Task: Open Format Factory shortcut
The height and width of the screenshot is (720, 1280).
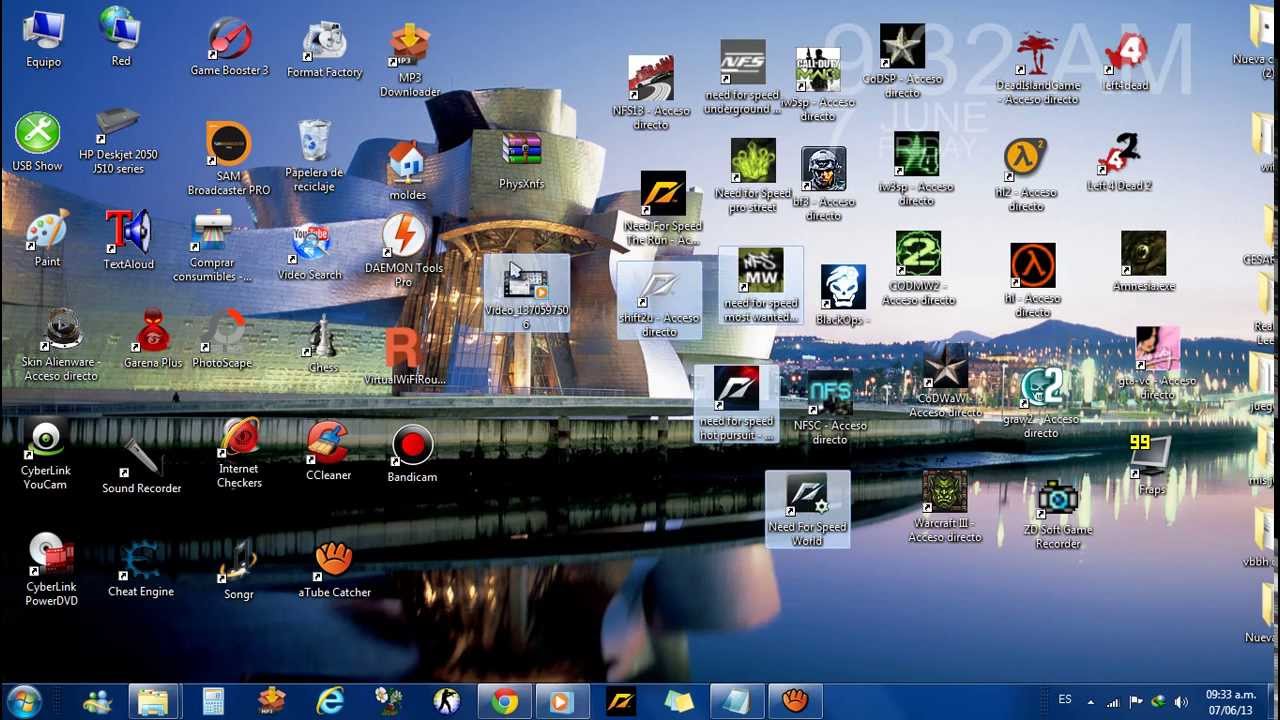Action: point(324,50)
